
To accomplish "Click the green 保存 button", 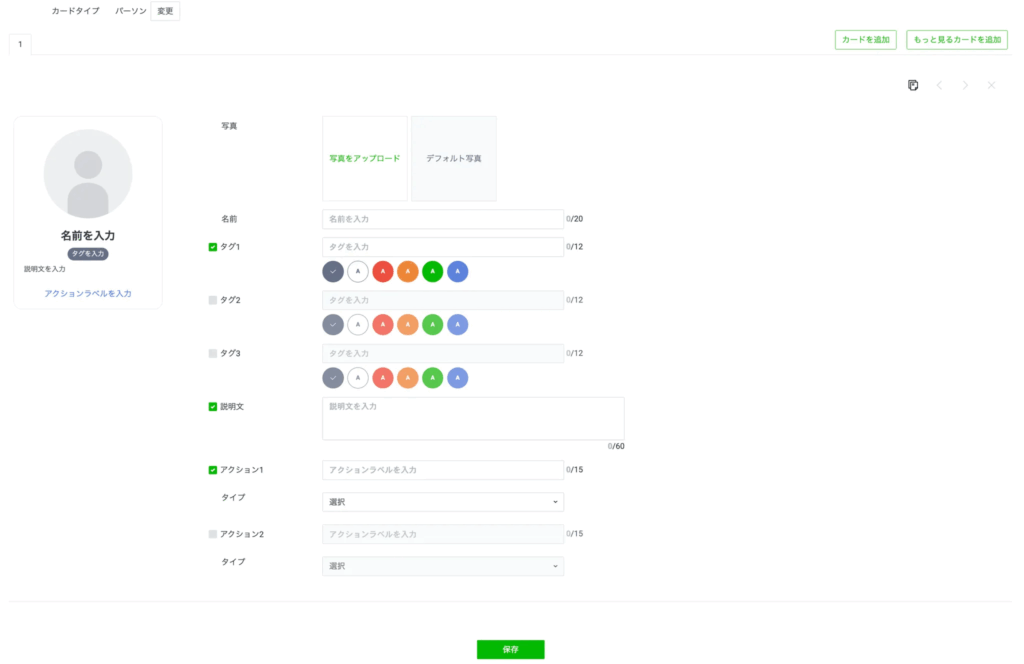I will click(510, 649).
